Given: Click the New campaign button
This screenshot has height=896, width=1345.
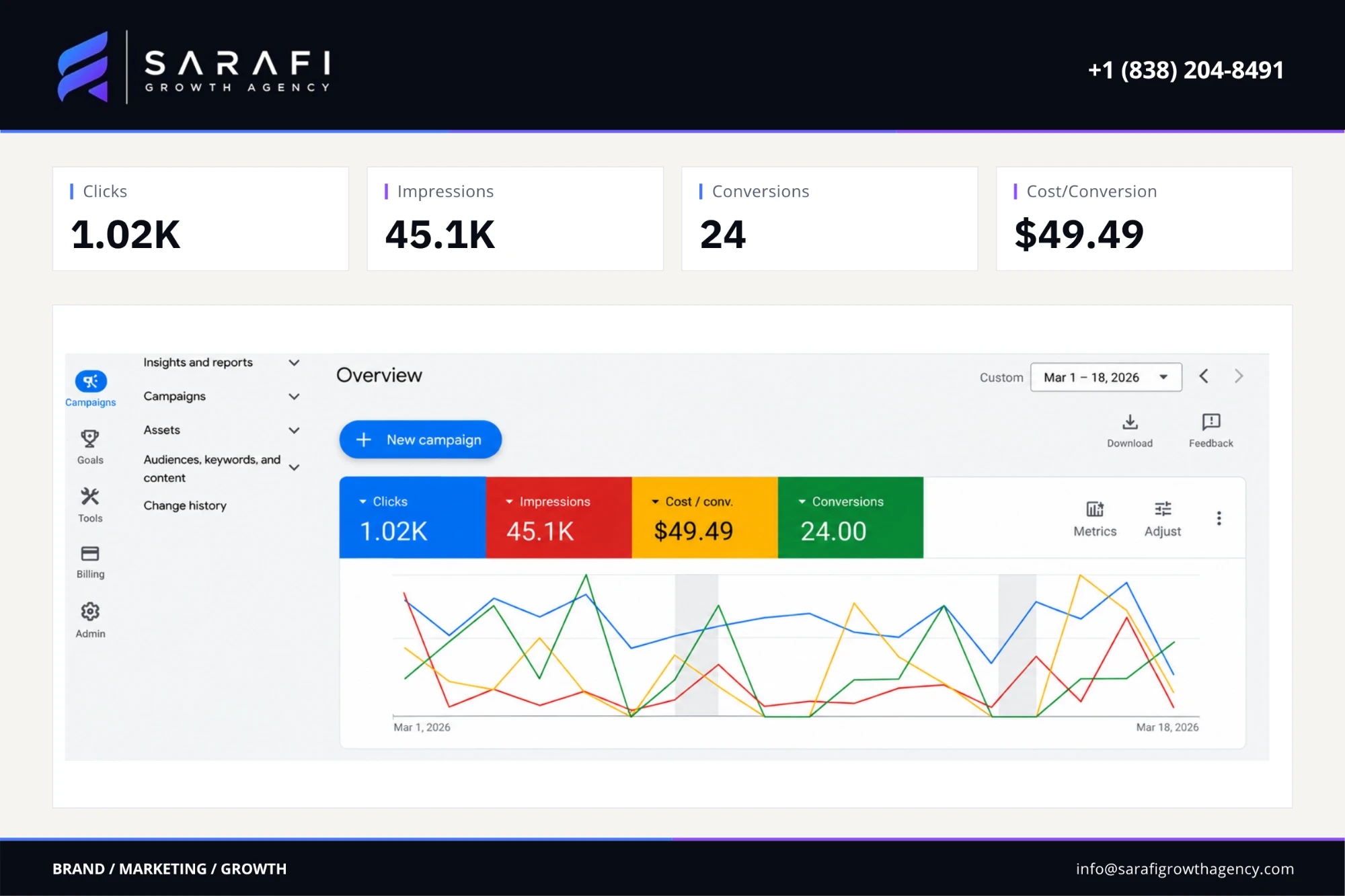Looking at the screenshot, I should tap(420, 440).
